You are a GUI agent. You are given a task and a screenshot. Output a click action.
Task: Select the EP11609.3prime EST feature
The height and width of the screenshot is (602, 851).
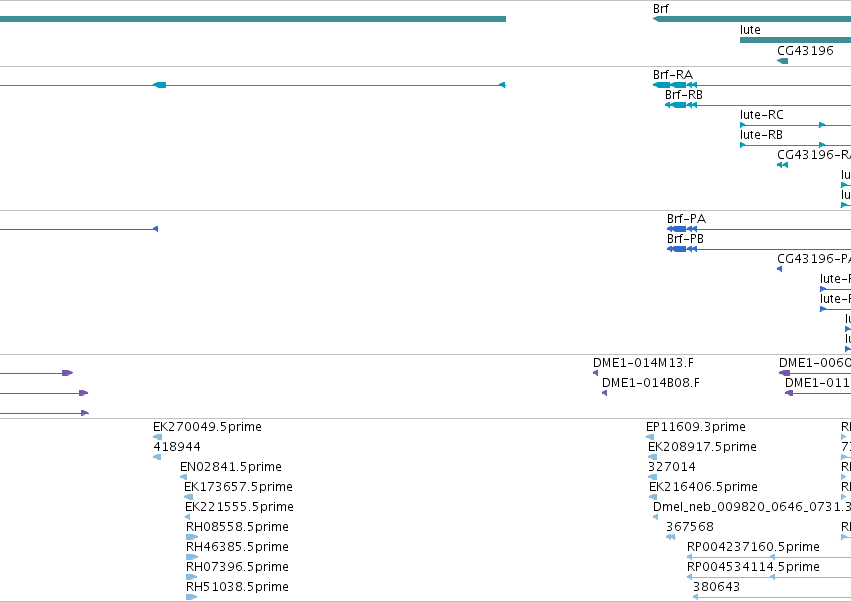[x=650, y=437]
